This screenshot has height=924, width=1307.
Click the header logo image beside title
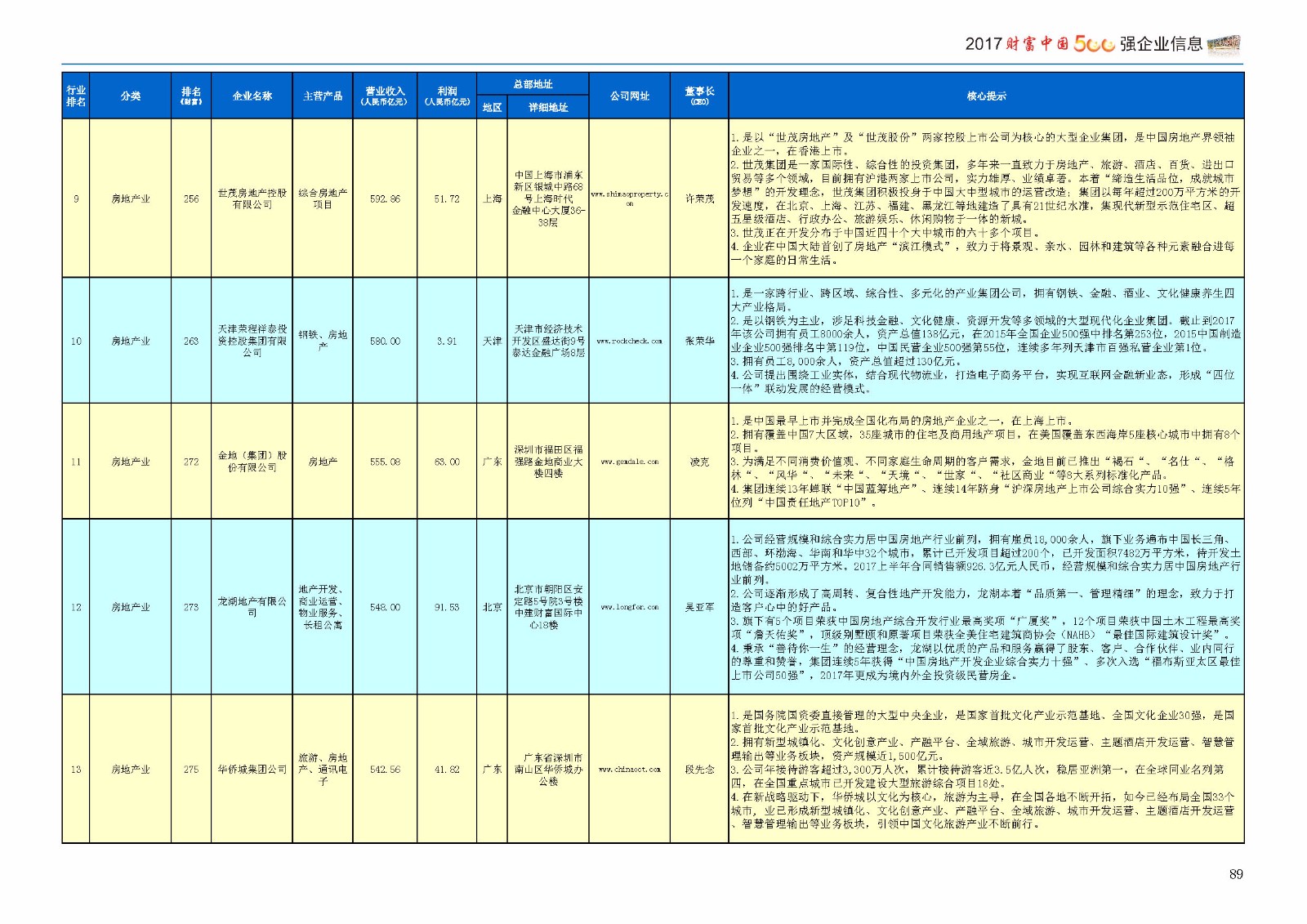click(1224, 44)
